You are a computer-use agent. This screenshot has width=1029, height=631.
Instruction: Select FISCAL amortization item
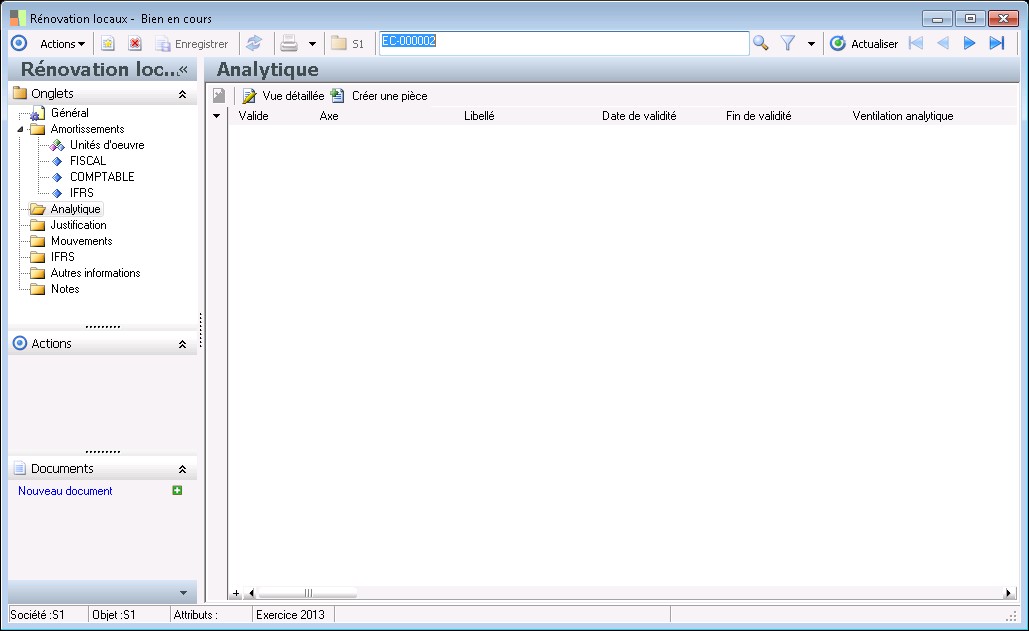[88, 161]
